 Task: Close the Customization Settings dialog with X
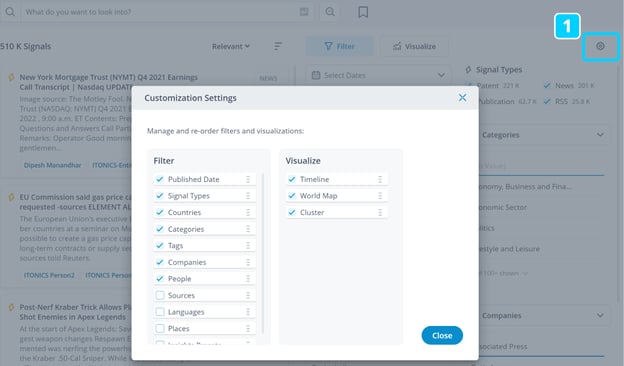coord(462,97)
